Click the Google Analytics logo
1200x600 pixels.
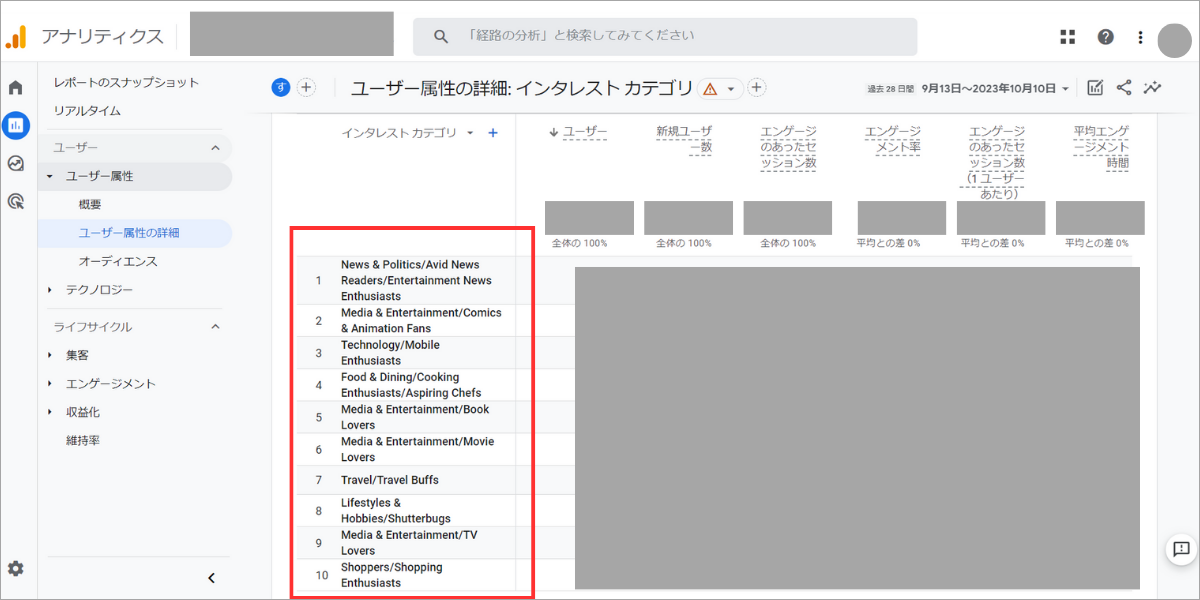tap(16, 37)
